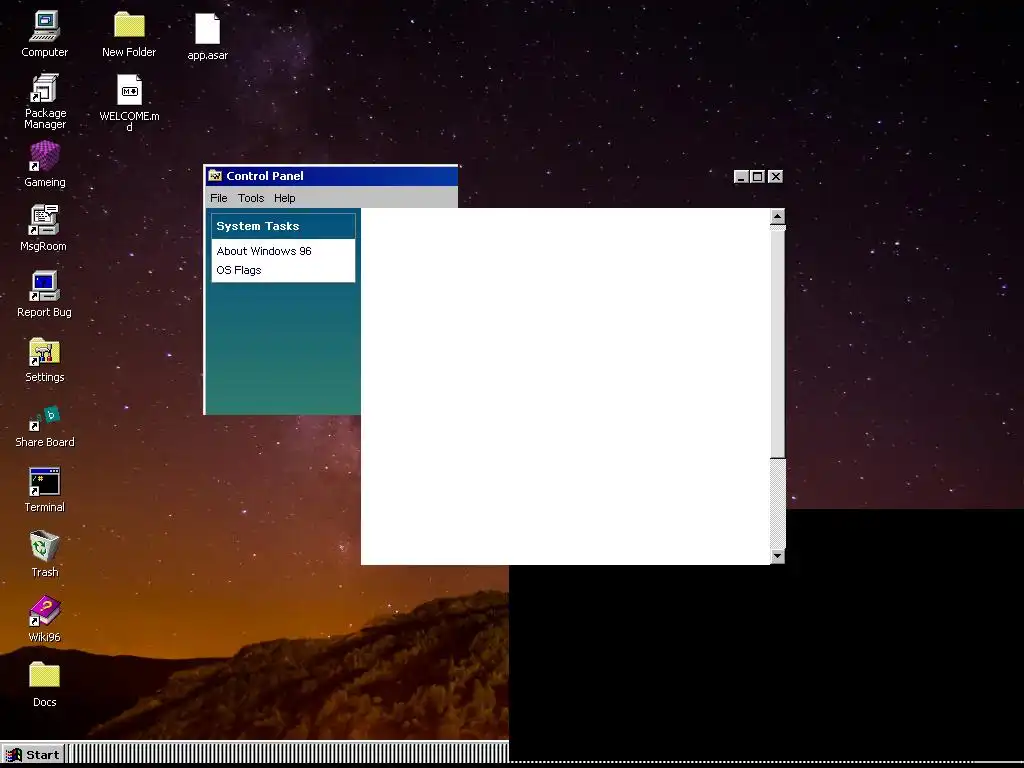
Task: Open the File menu in Control Panel
Action: [219, 198]
